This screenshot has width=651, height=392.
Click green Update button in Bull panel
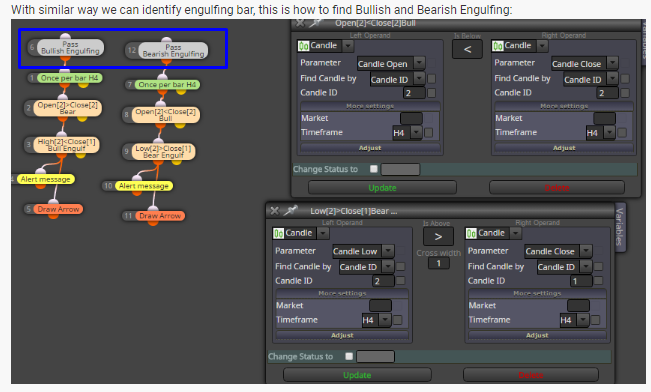click(x=382, y=188)
